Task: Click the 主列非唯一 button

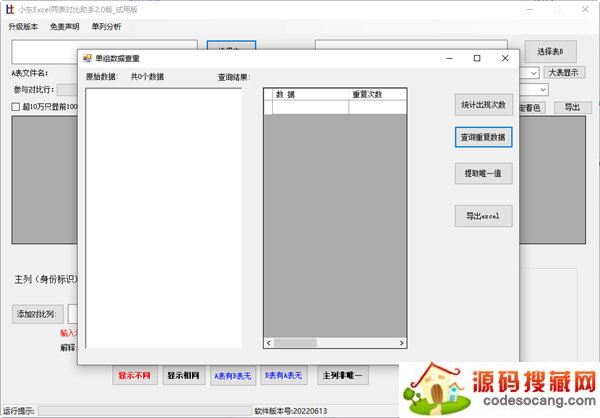Action: [342, 376]
